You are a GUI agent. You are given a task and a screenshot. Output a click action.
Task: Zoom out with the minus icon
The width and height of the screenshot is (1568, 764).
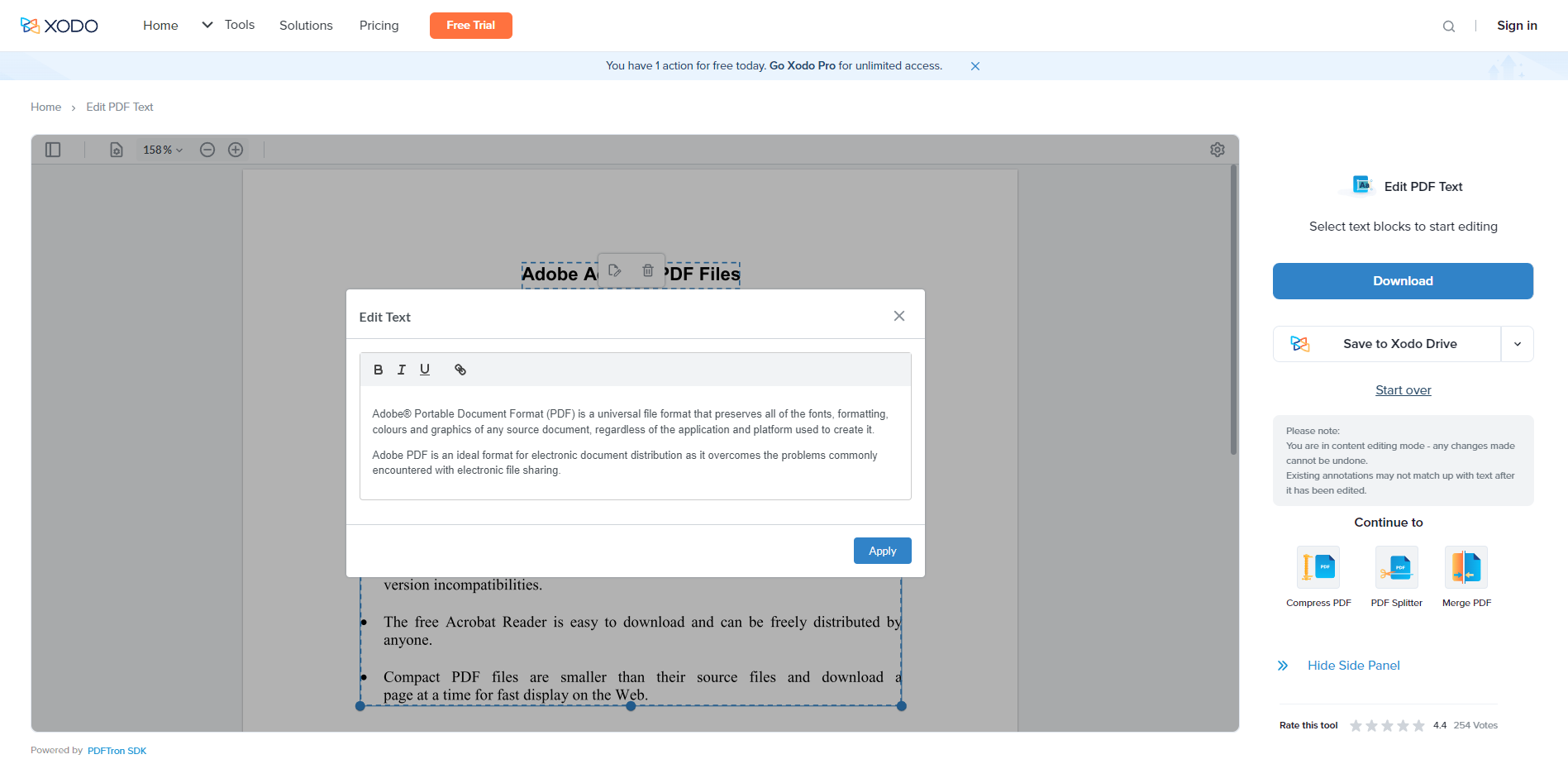(207, 150)
